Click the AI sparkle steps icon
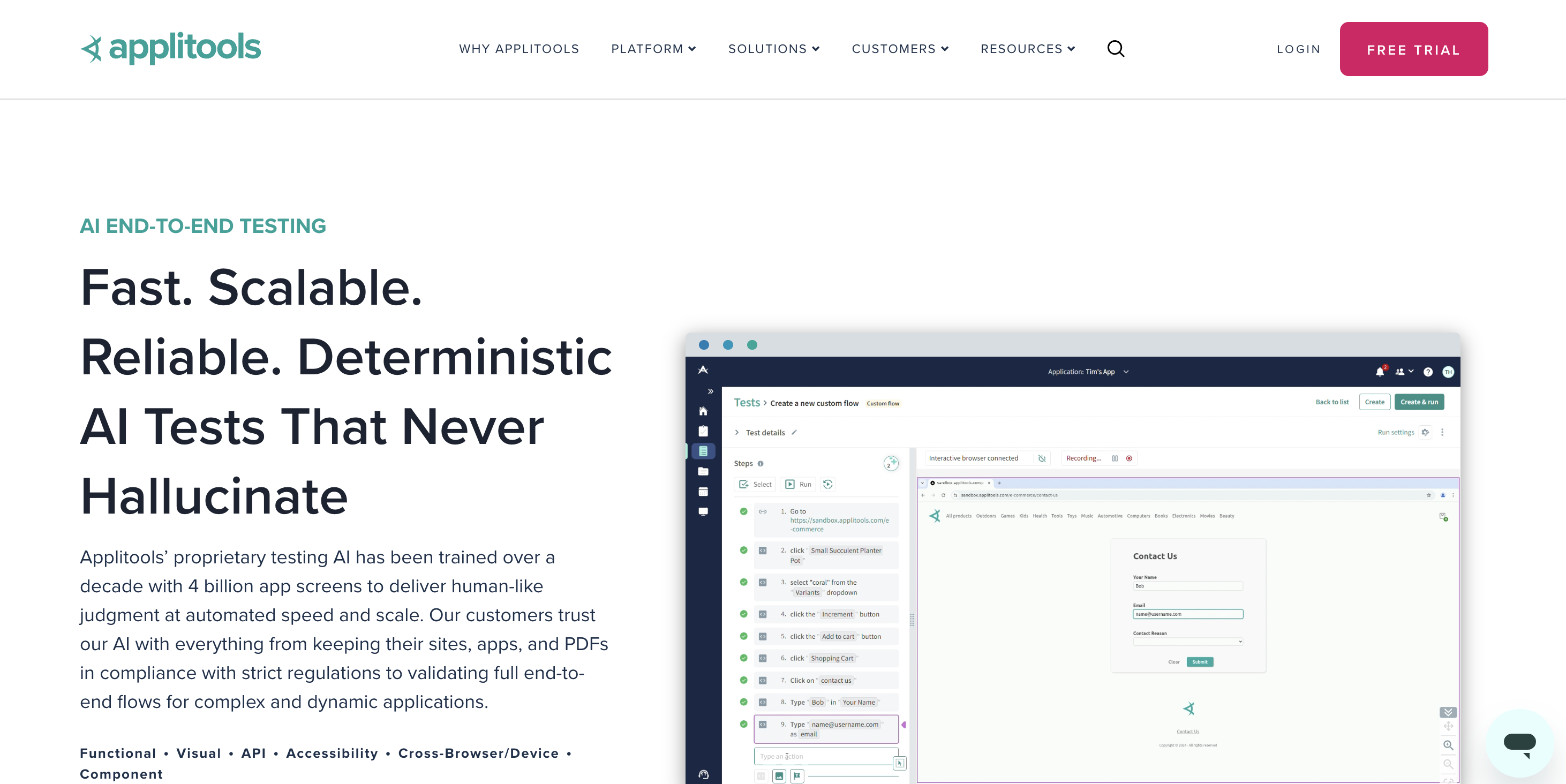Viewport: 1566px width, 784px height. pos(891,463)
